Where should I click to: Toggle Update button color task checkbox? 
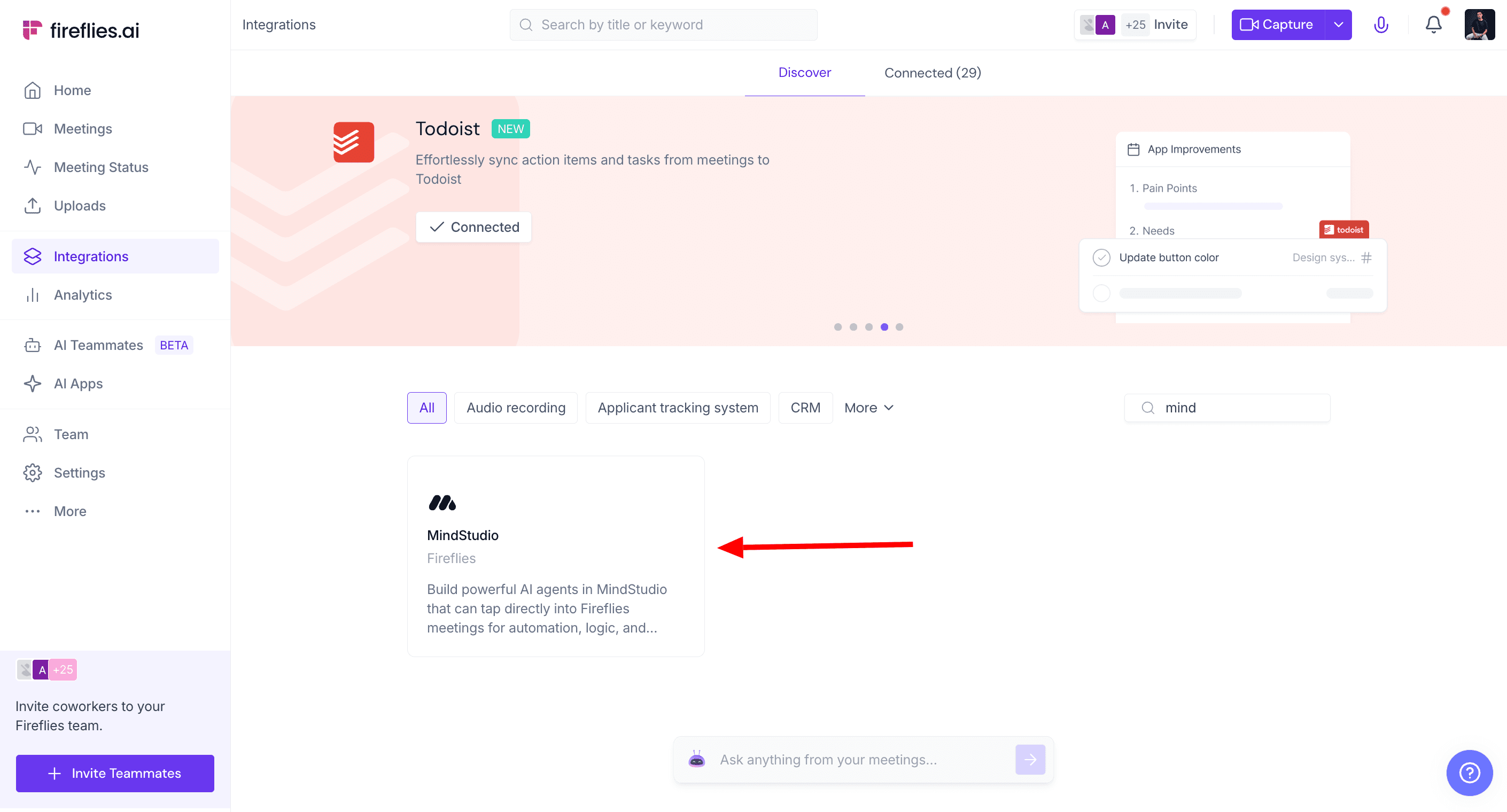coord(1101,257)
